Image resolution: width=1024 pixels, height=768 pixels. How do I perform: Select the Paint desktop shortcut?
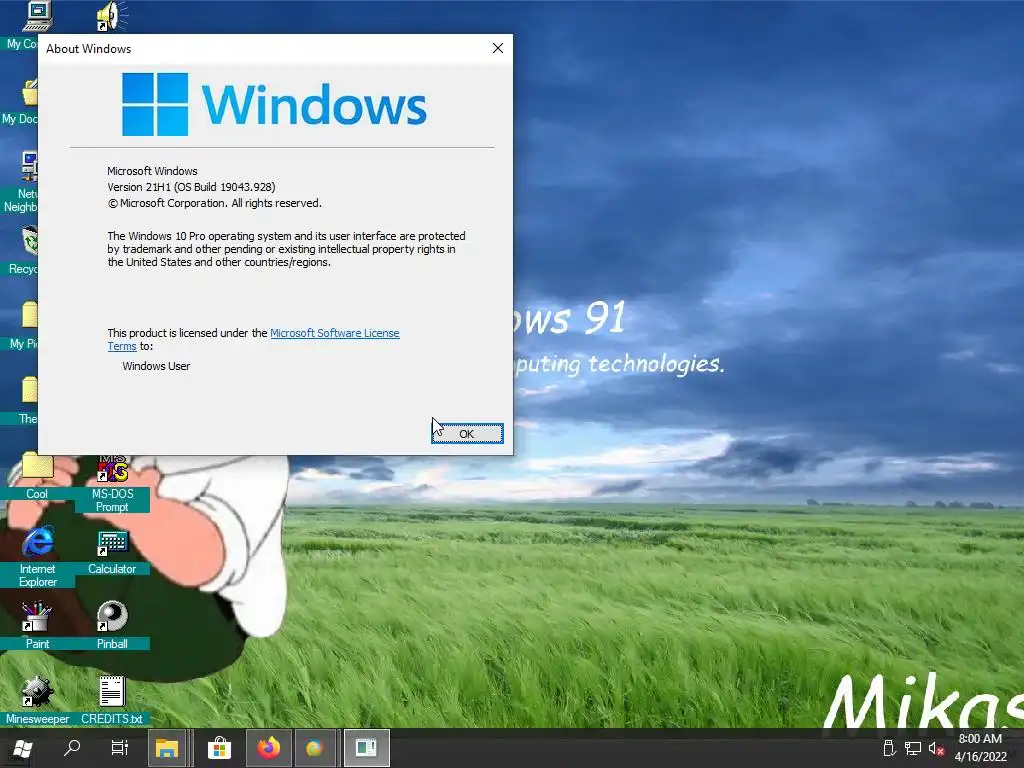click(x=37, y=625)
